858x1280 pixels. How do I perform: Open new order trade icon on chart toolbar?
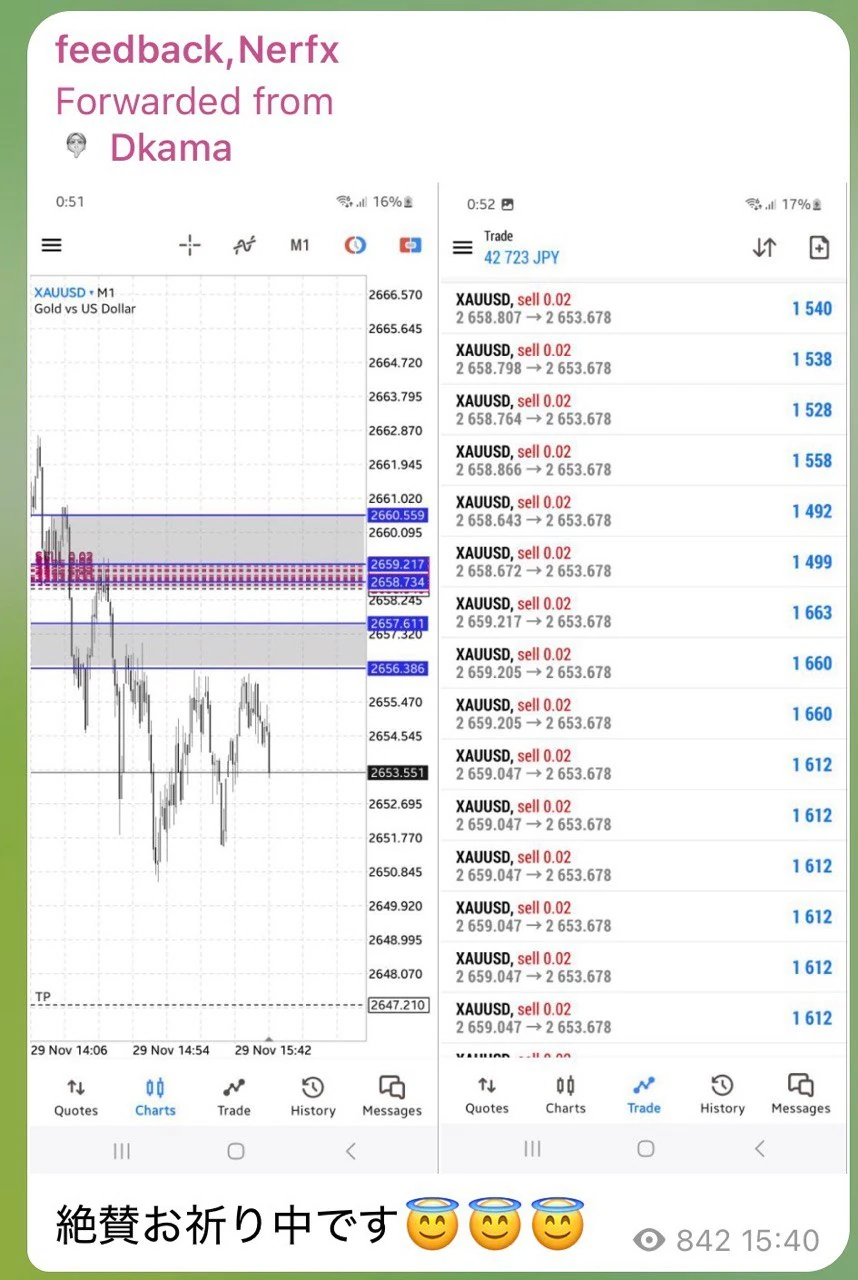[409, 245]
